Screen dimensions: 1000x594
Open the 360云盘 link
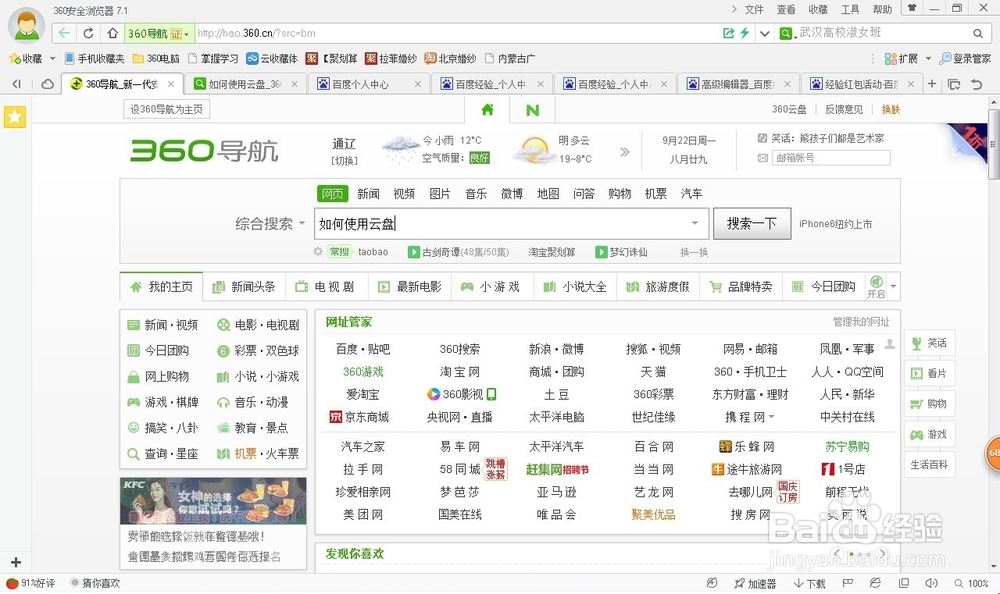(789, 109)
